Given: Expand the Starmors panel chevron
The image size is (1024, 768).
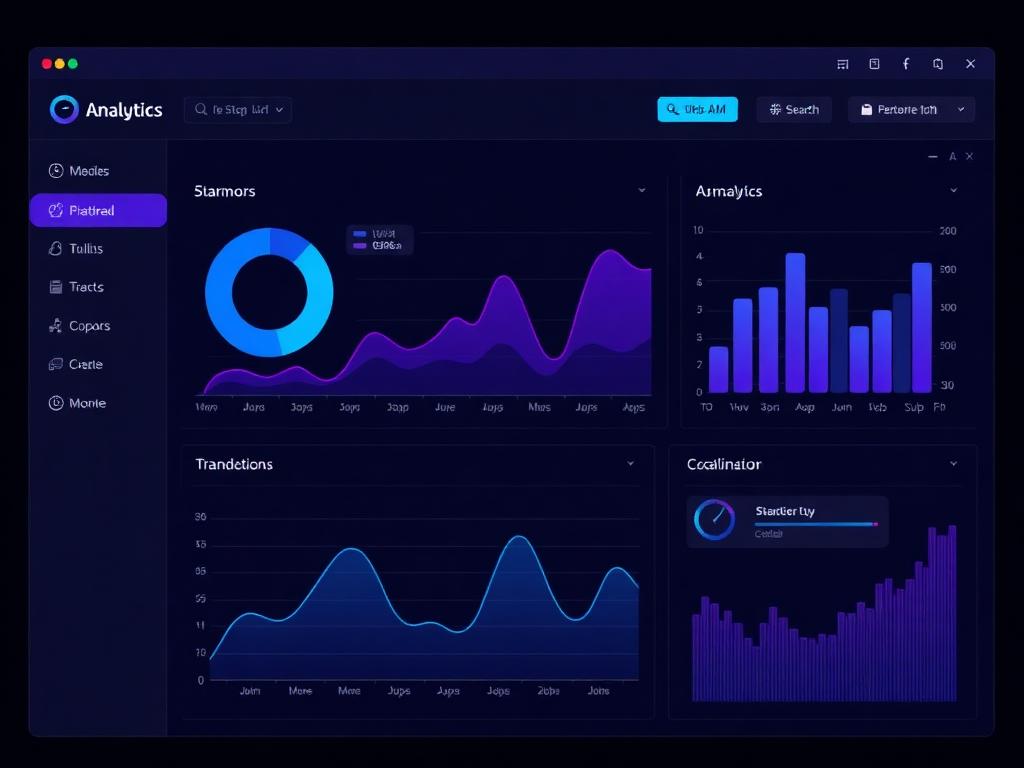Looking at the screenshot, I should tap(642, 190).
